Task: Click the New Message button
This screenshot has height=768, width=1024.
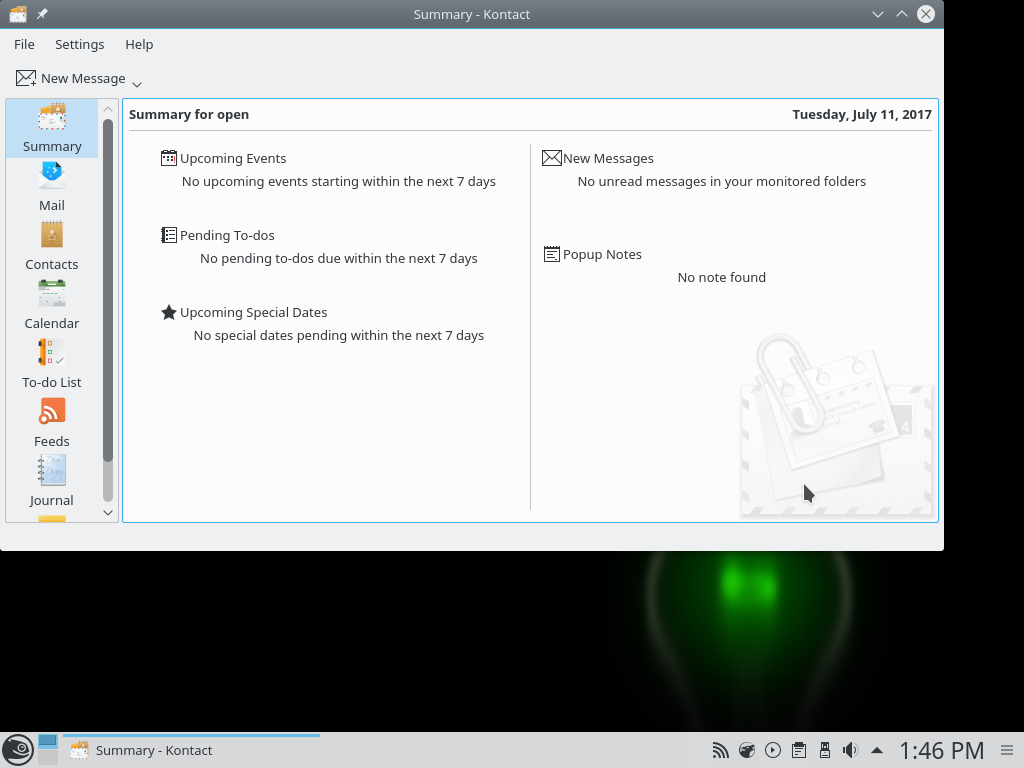Action: pos(71,78)
